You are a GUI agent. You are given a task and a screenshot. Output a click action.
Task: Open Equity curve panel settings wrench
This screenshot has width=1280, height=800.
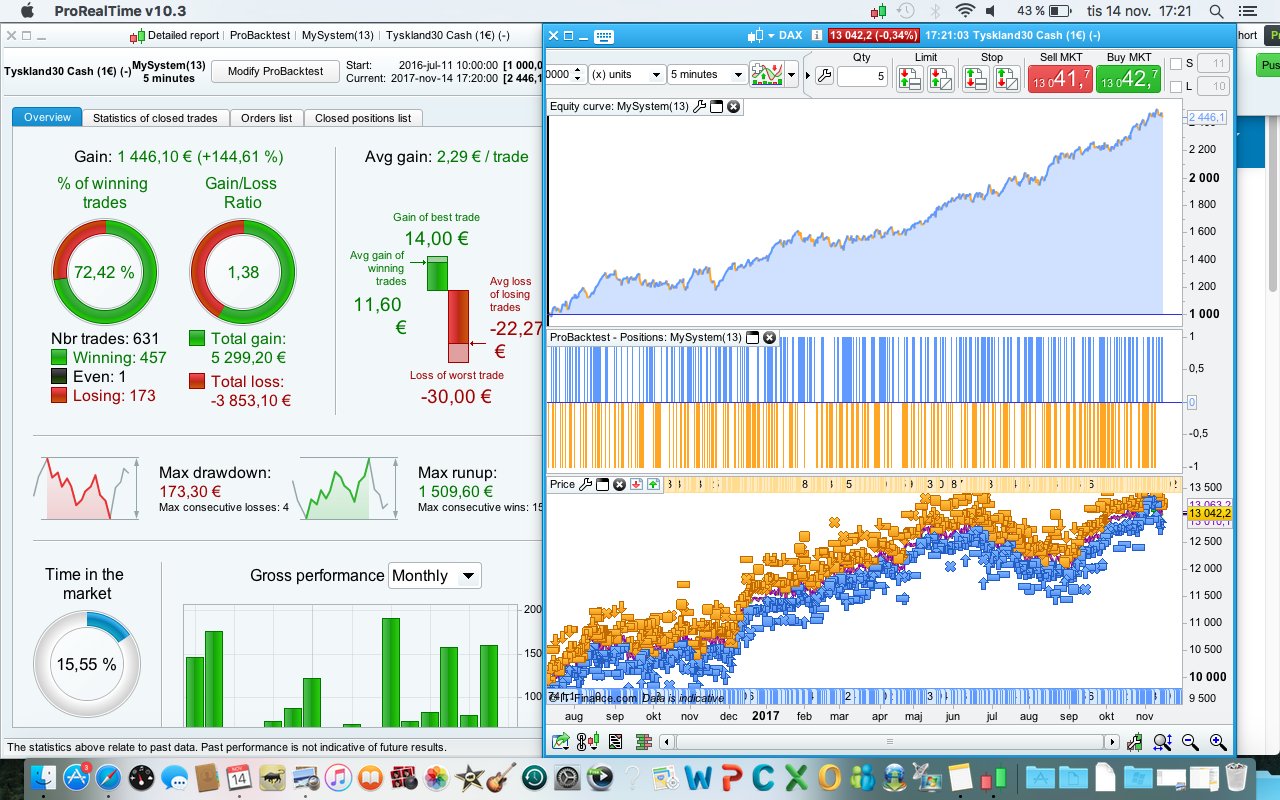coord(699,106)
